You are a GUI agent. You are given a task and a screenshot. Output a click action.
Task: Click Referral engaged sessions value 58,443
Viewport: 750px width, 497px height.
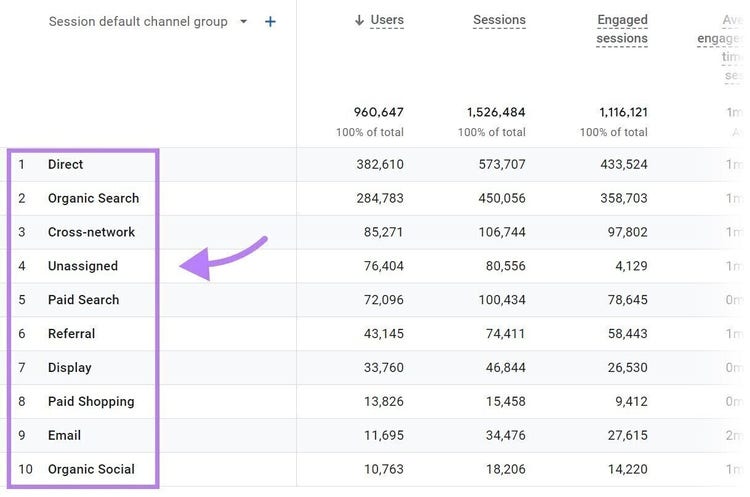(628, 333)
